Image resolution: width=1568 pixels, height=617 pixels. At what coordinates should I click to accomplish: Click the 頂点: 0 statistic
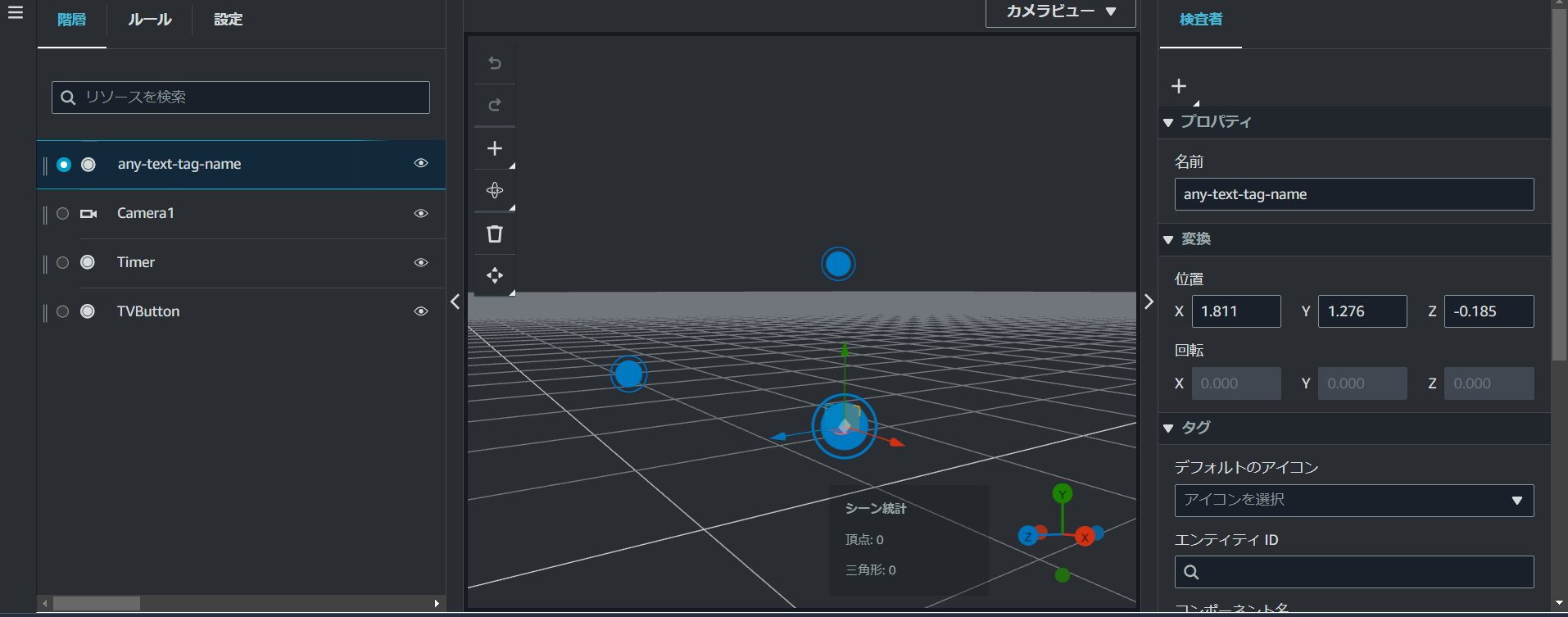[x=864, y=540]
